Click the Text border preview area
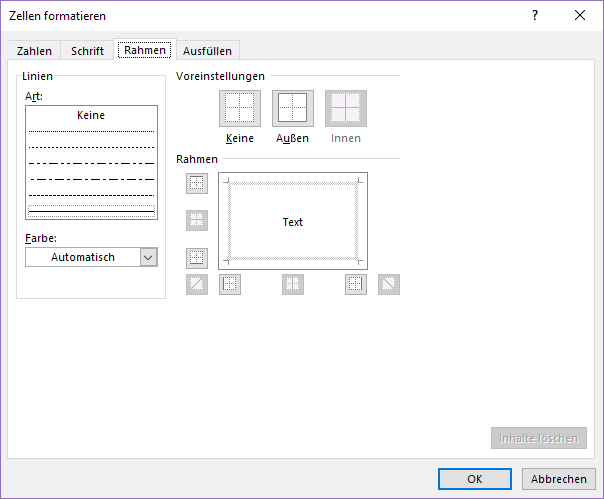Viewport: 604px width, 499px height. (293, 222)
